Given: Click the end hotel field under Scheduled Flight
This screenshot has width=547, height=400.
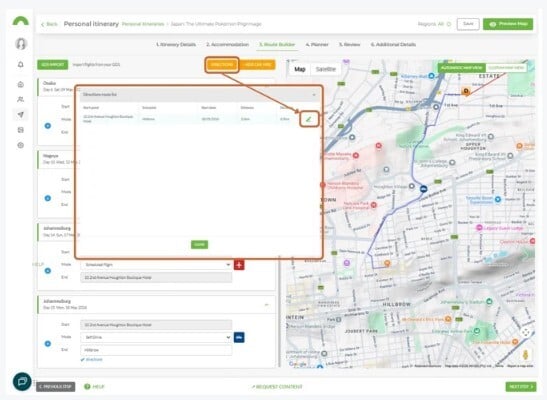Looking at the screenshot, I should 156,278.
